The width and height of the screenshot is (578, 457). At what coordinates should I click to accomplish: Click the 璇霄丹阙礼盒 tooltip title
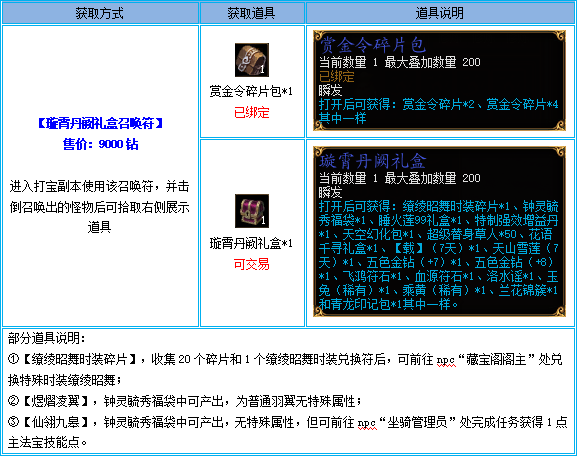[x=373, y=161]
